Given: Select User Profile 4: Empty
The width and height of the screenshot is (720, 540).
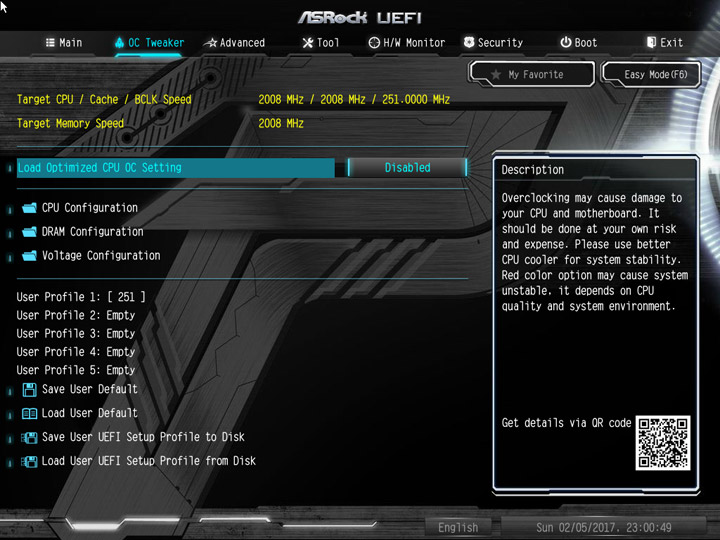Looking at the screenshot, I should [x=76, y=352].
